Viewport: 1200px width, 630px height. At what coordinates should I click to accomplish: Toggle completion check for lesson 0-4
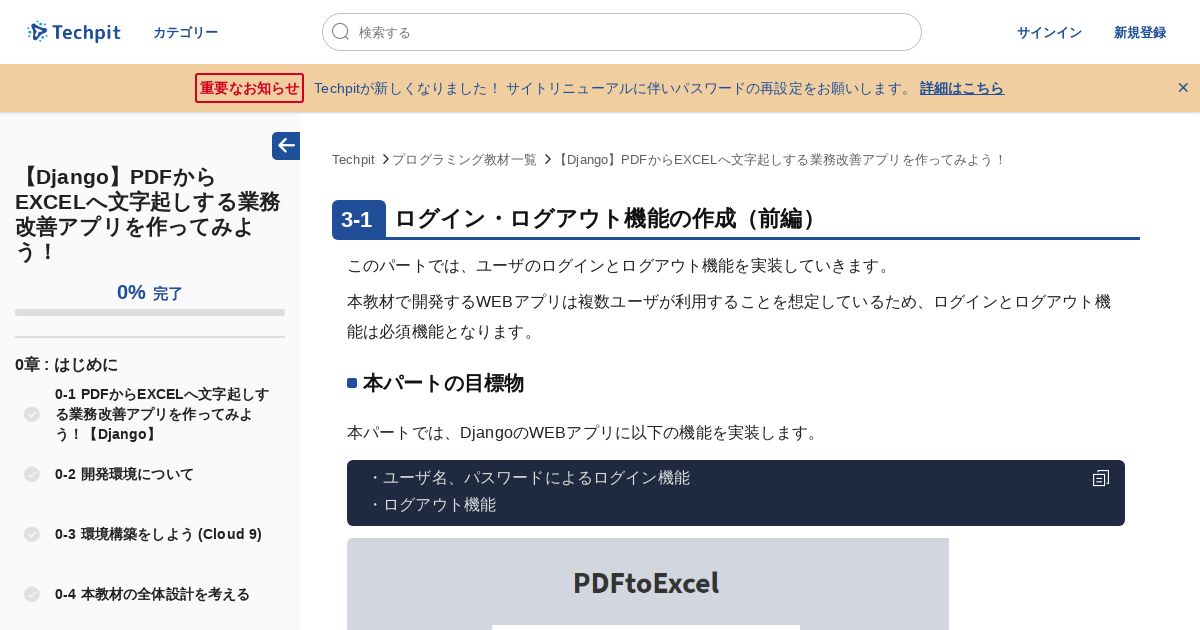[32, 594]
